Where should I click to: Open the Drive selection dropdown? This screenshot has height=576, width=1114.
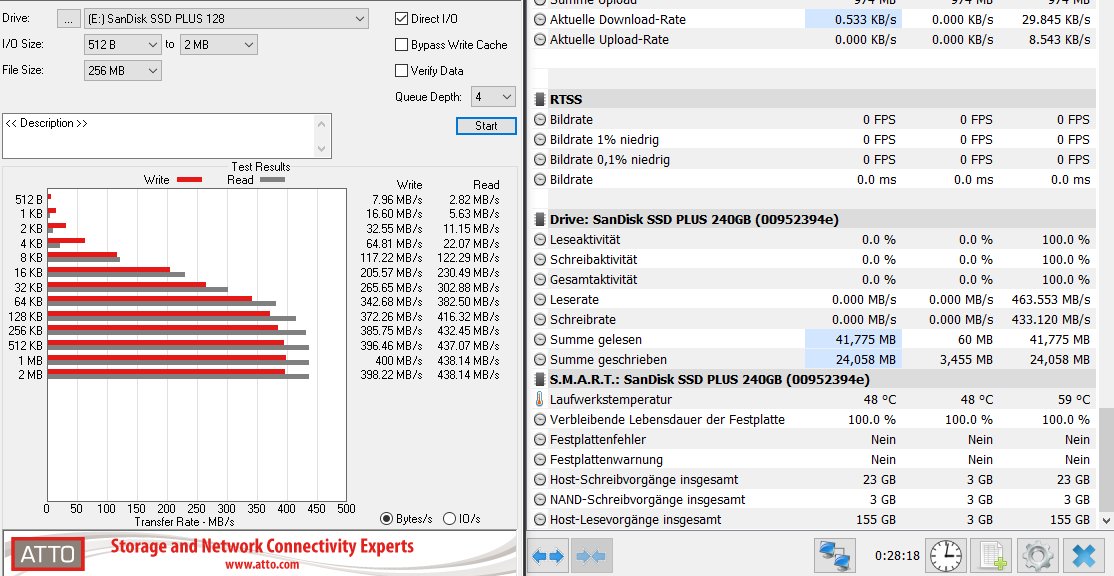(226, 19)
